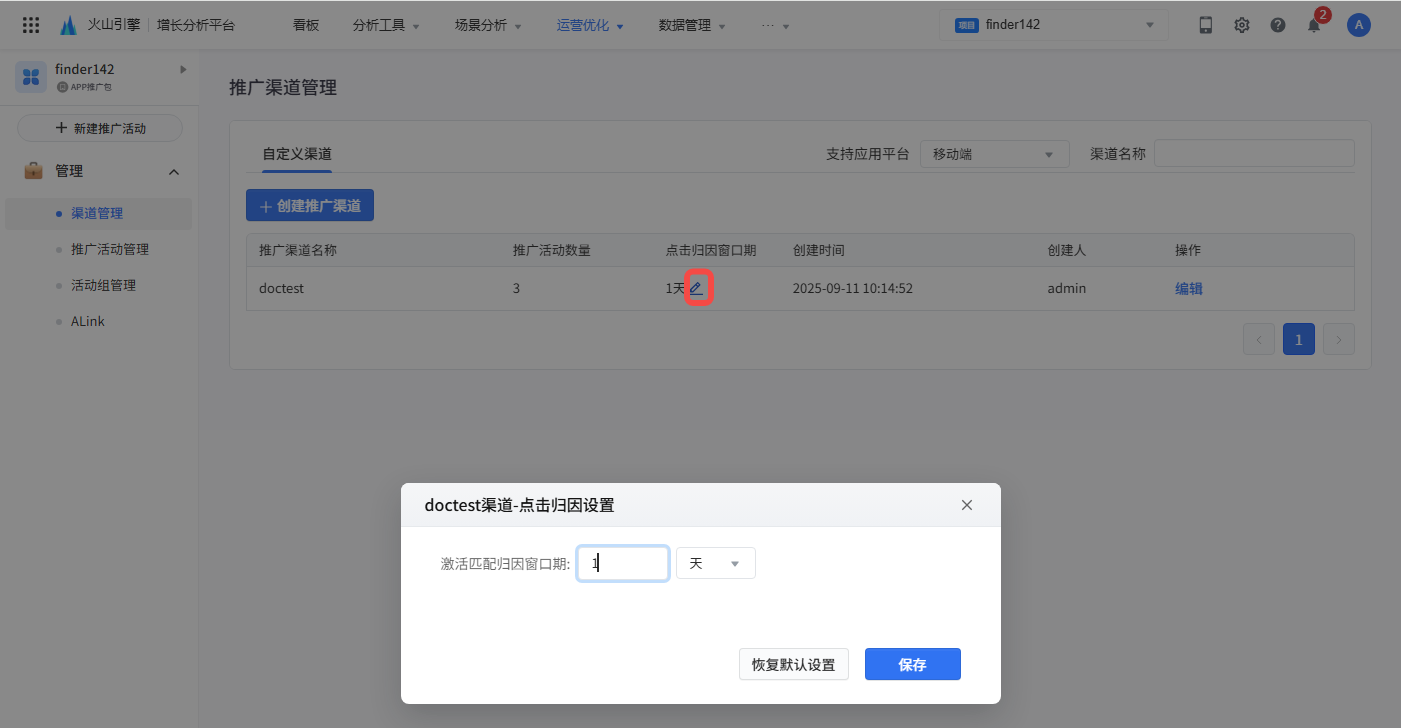Select page 1 in pagination

(x=1299, y=339)
